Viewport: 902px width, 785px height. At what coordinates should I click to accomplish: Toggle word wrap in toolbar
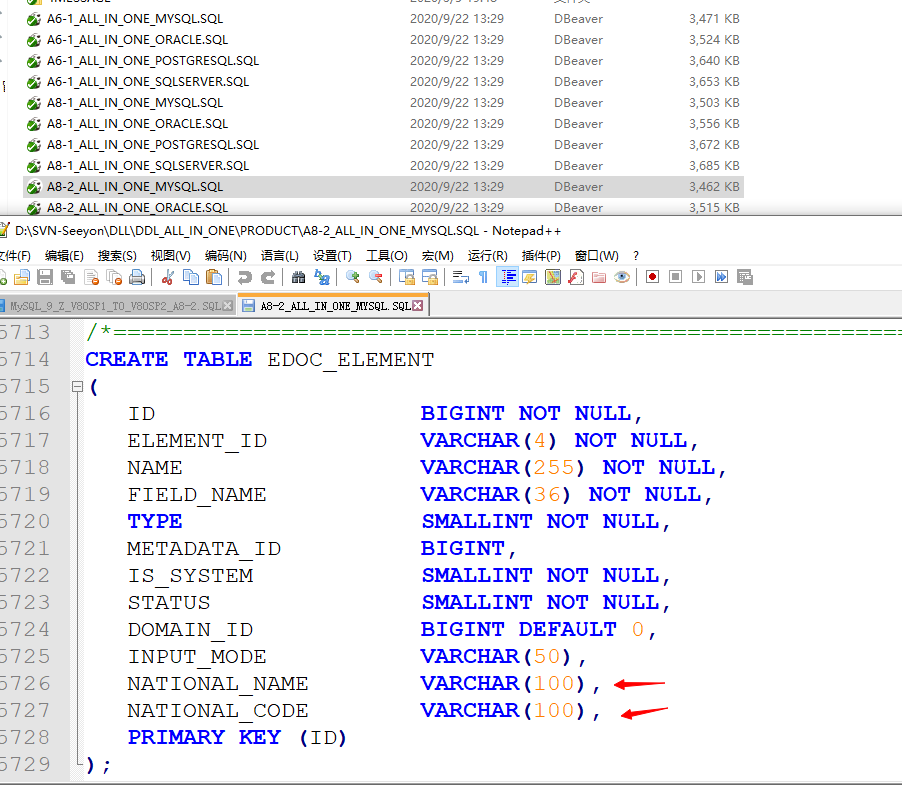(x=460, y=277)
